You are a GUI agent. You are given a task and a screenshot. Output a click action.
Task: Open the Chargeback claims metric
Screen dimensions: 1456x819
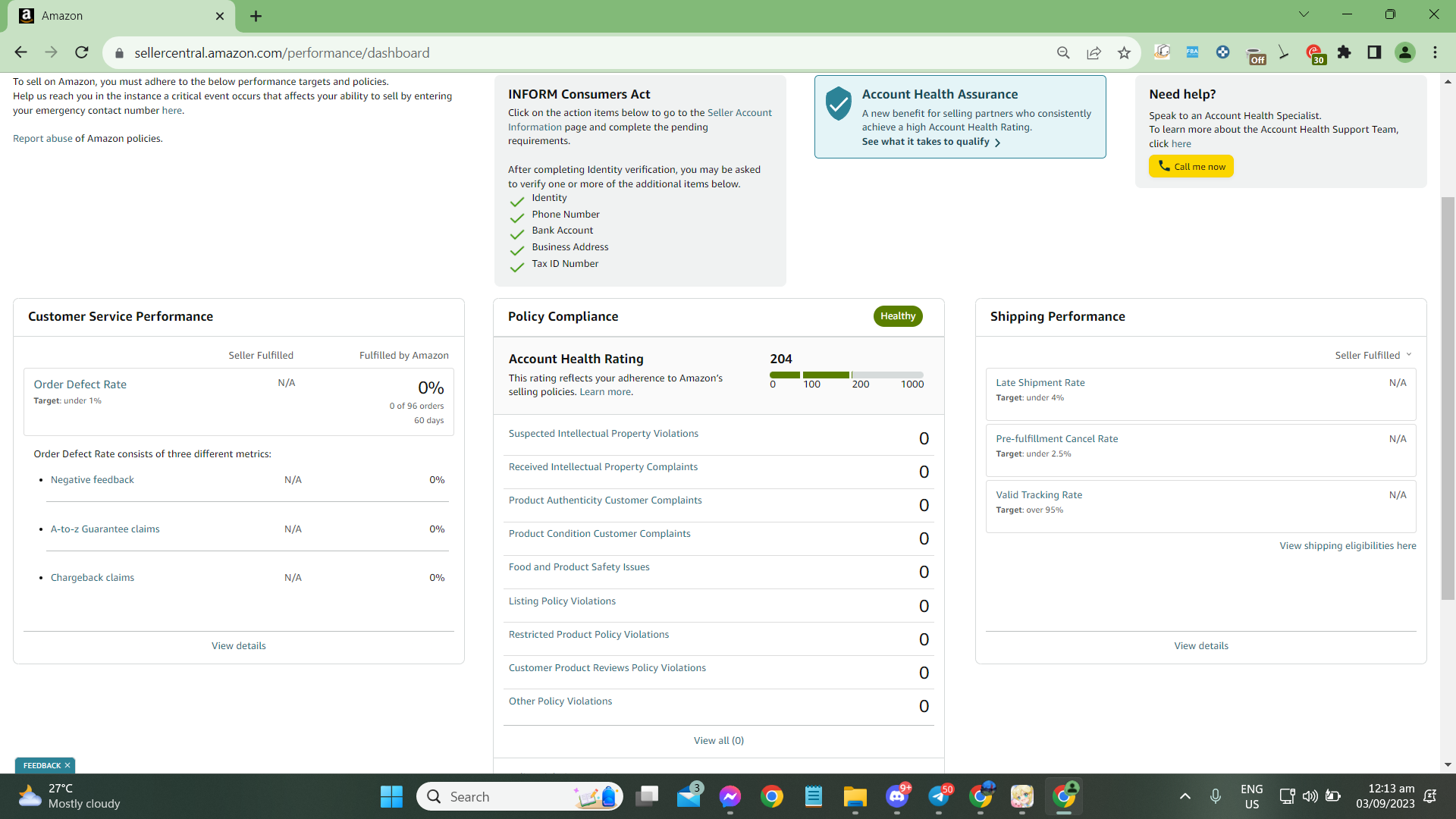[92, 578]
